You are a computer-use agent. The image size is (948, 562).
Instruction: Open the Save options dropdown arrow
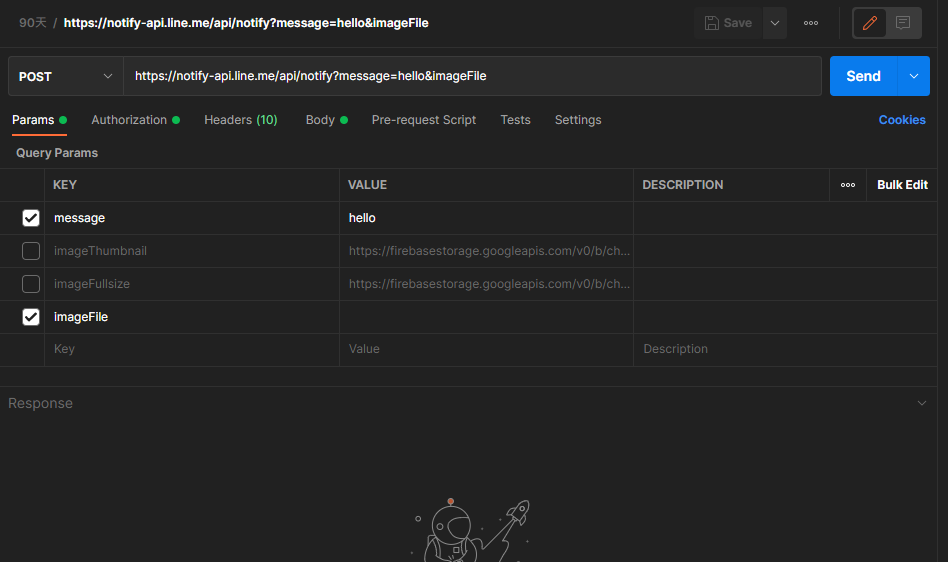pyautogui.click(x=774, y=23)
